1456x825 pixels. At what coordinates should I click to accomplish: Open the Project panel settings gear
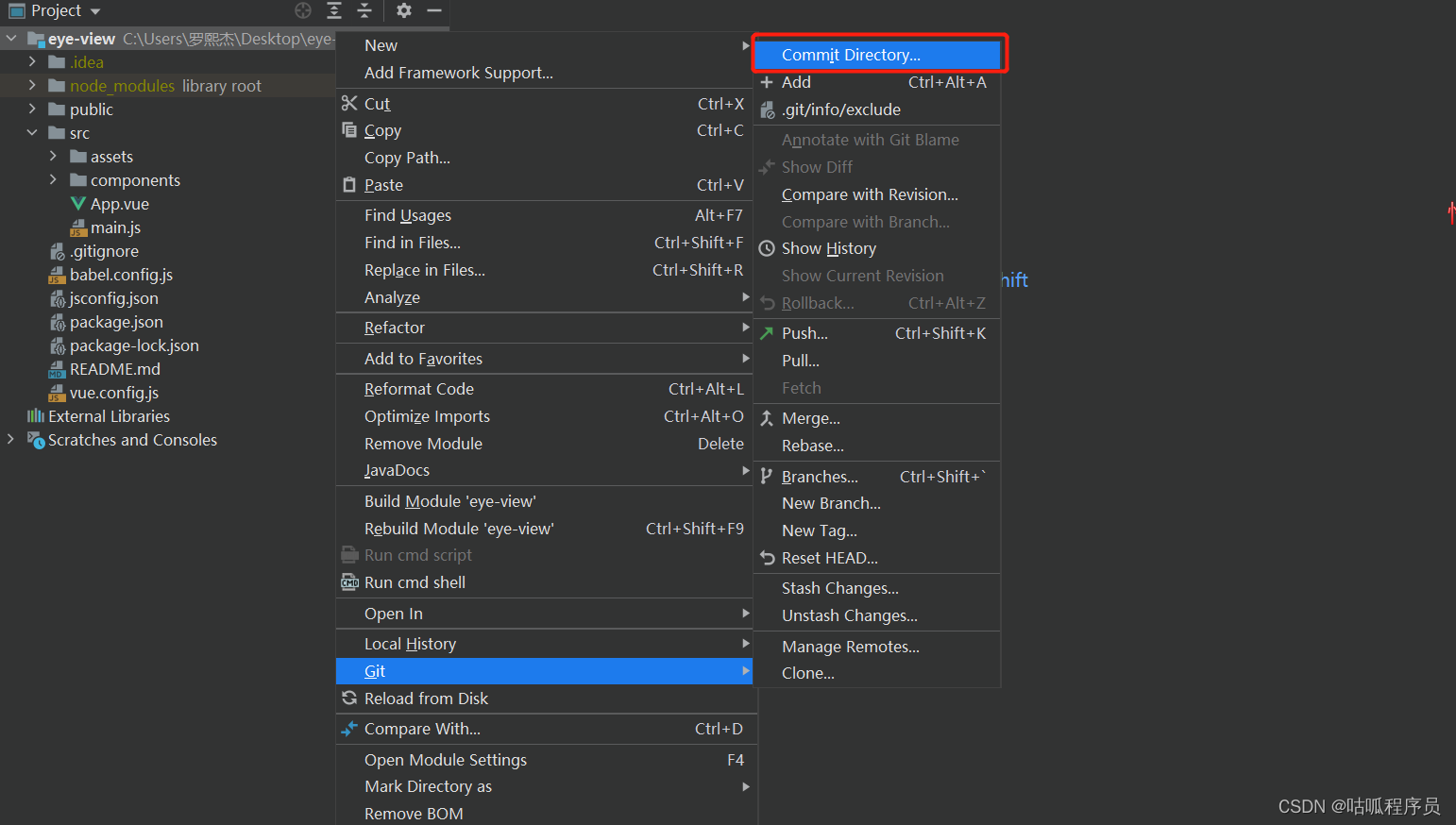coord(404,10)
